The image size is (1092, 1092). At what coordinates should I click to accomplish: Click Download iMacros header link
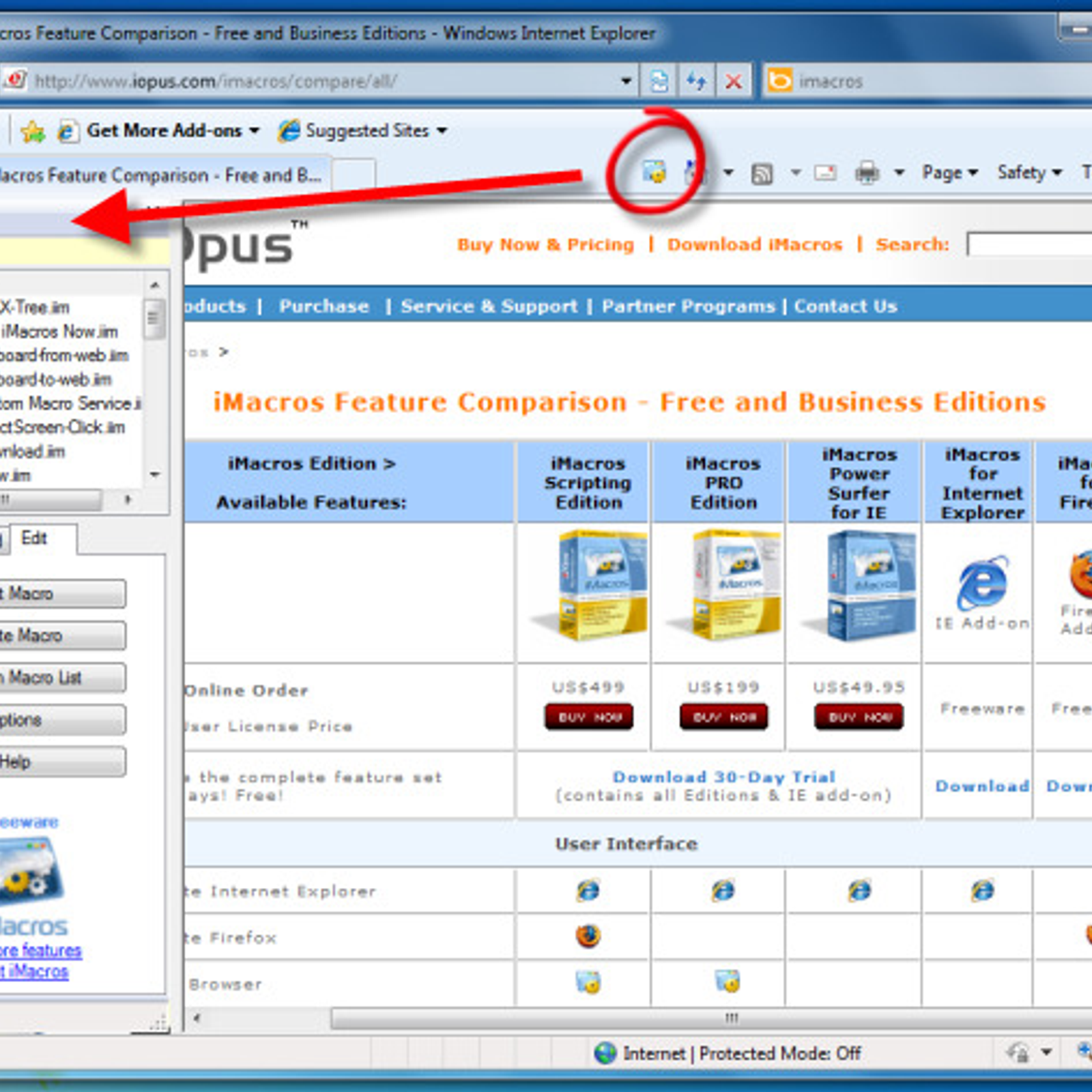click(x=755, y=244)
